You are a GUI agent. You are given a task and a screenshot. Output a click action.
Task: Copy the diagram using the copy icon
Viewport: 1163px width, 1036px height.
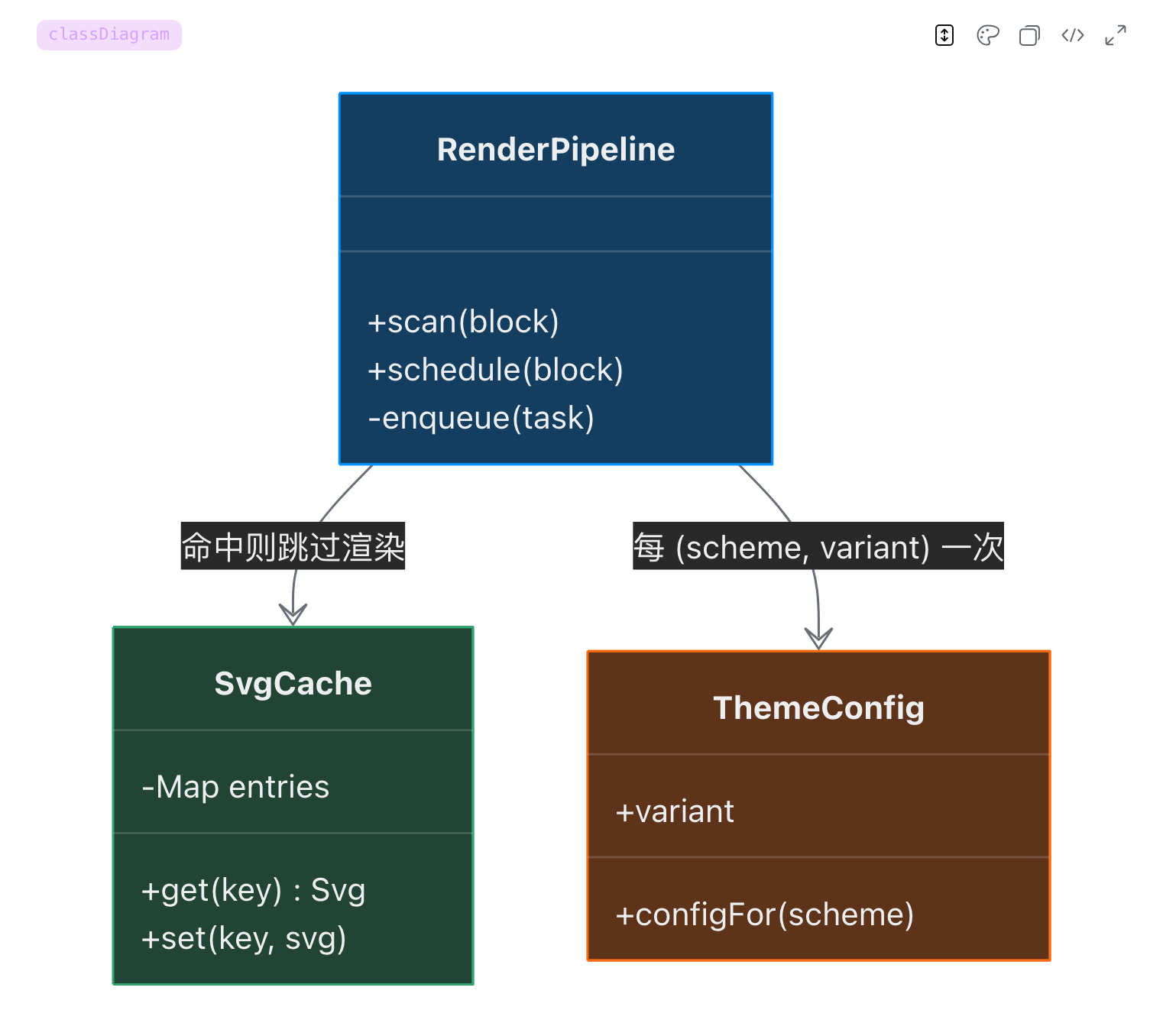1029,35
